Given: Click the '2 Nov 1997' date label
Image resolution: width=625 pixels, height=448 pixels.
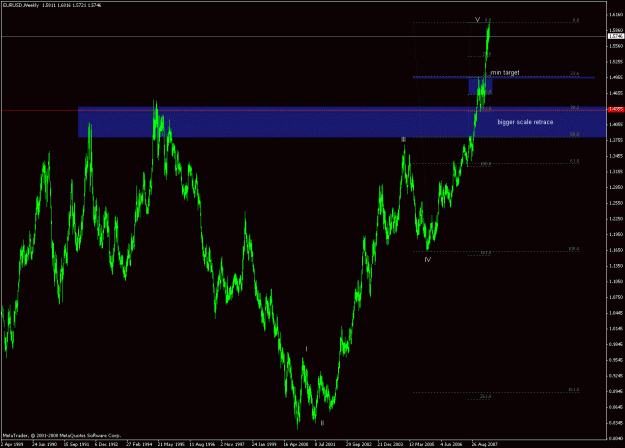Looking at the screenshot, I should (232, 444).
